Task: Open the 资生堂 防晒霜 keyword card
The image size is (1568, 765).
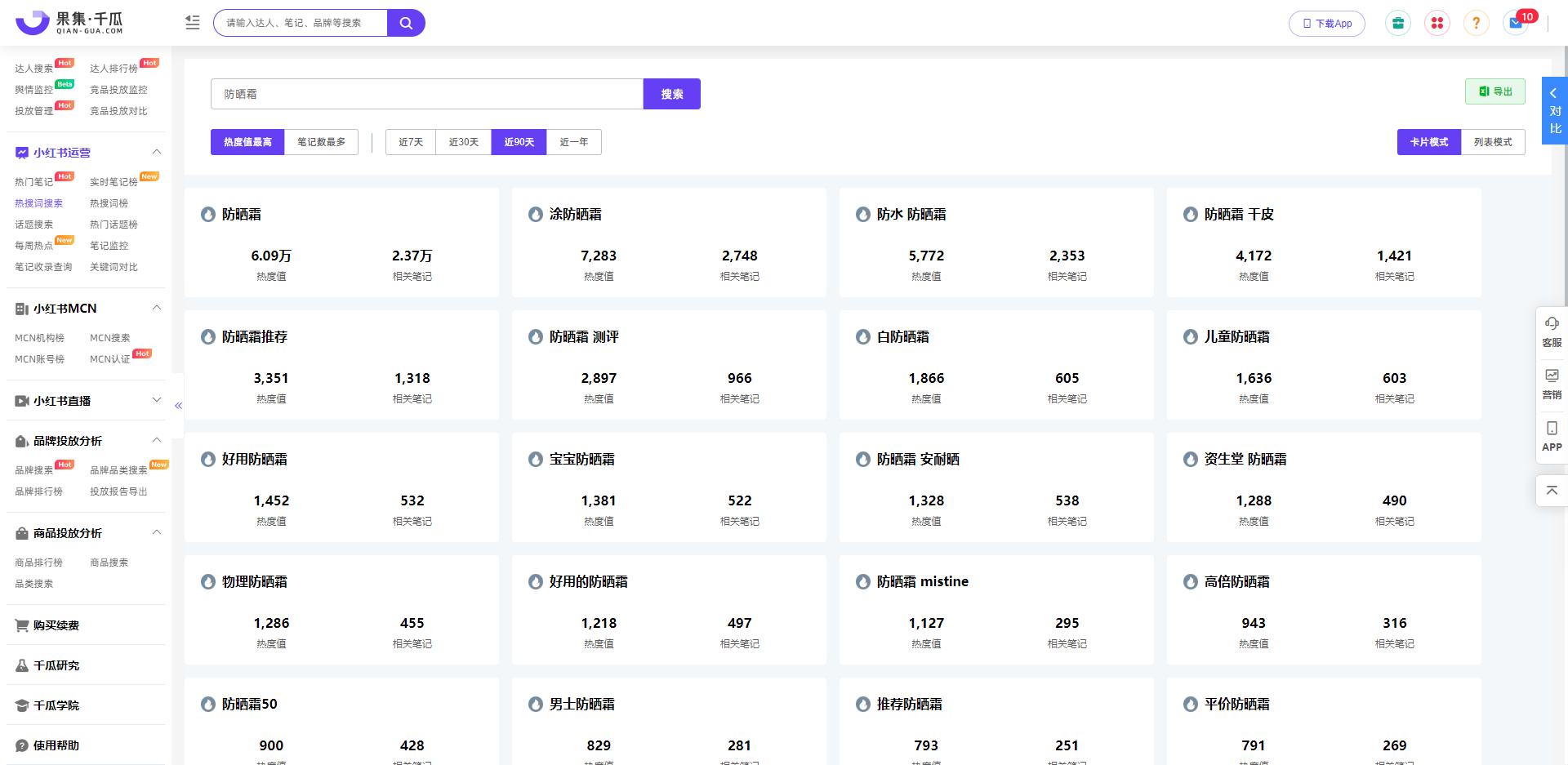Action: (x=1324, y=487)
